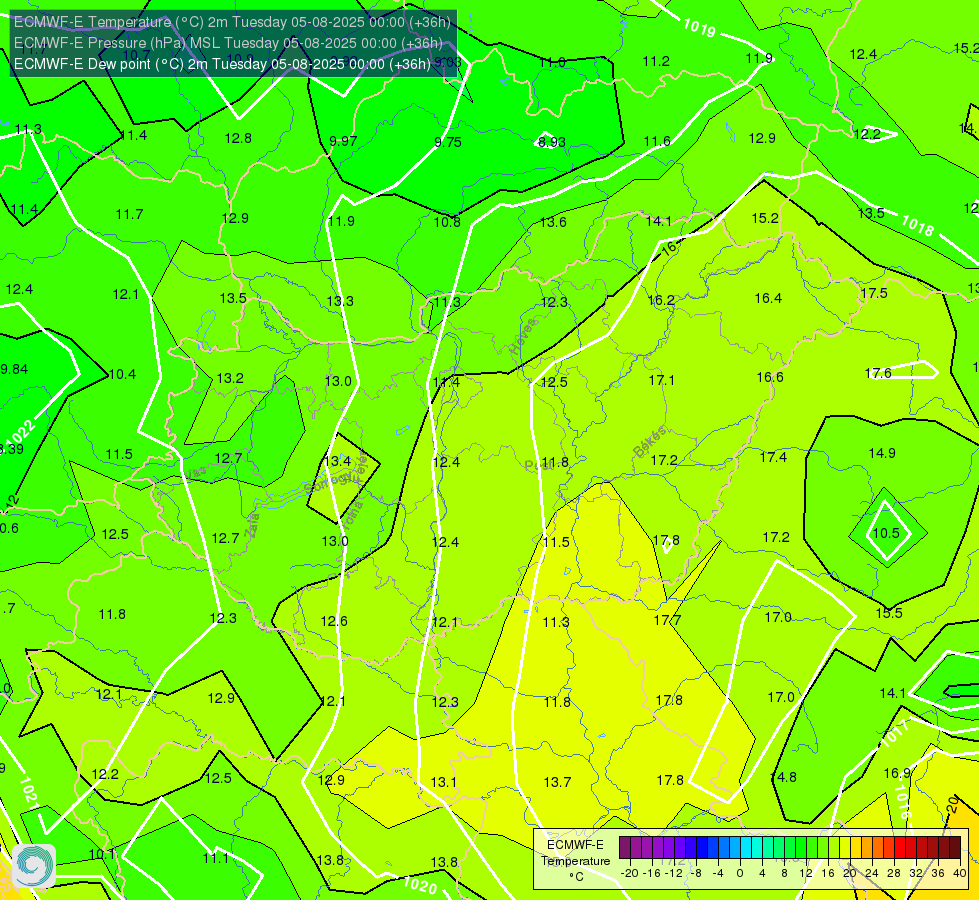Select the ECMWF-E Temperature 2m header line
Viewport: 979px width, 900px height.
pyautogui.click(x=232, y=22)
